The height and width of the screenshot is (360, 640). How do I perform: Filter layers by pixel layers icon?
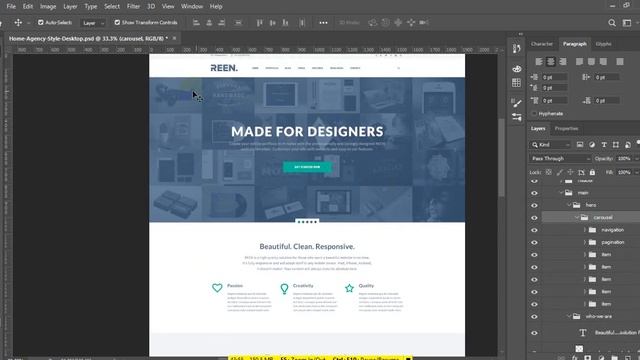[x=580, y=144]
